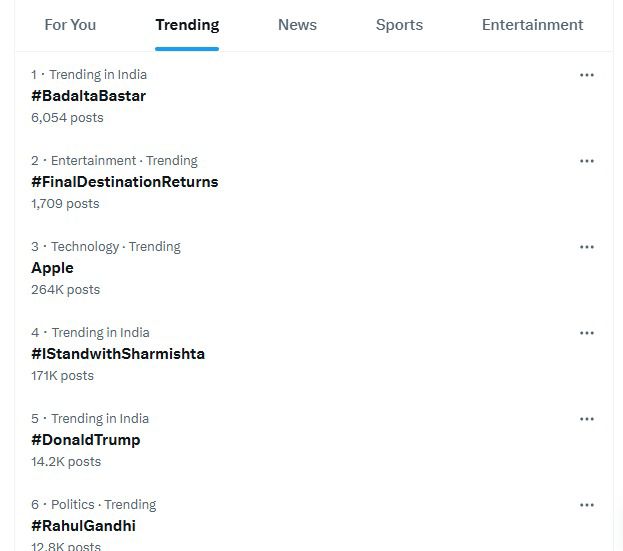Click the 6,054 posts count label

pos(67,118)
